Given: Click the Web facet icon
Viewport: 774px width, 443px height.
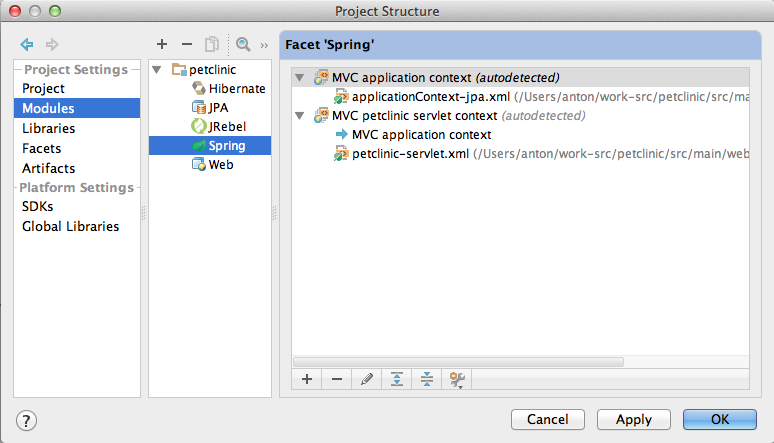Looking at the screenshot, I should (x=199, y=164).
